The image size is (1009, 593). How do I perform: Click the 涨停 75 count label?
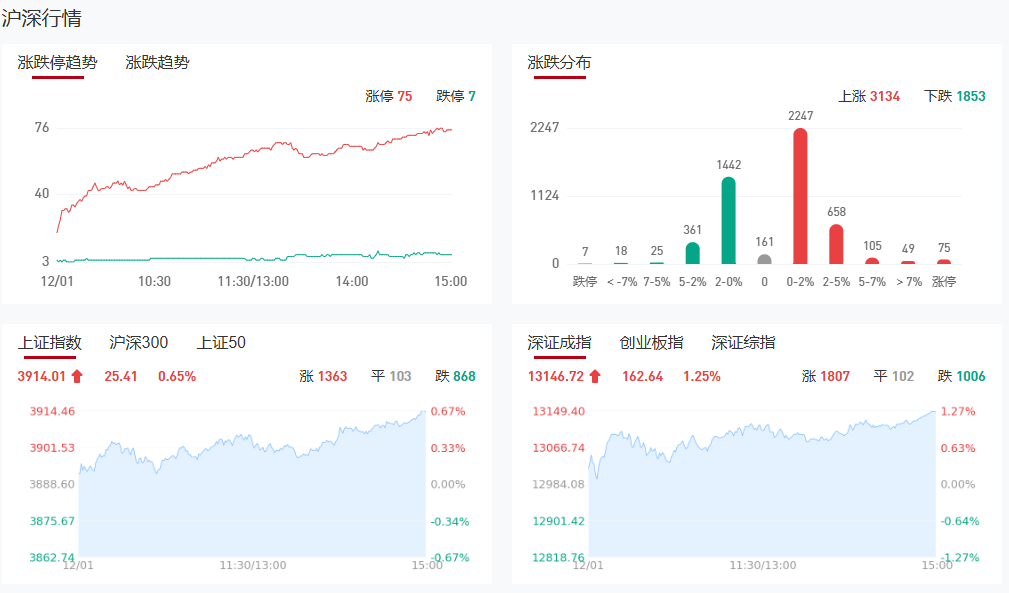[388, 97]
